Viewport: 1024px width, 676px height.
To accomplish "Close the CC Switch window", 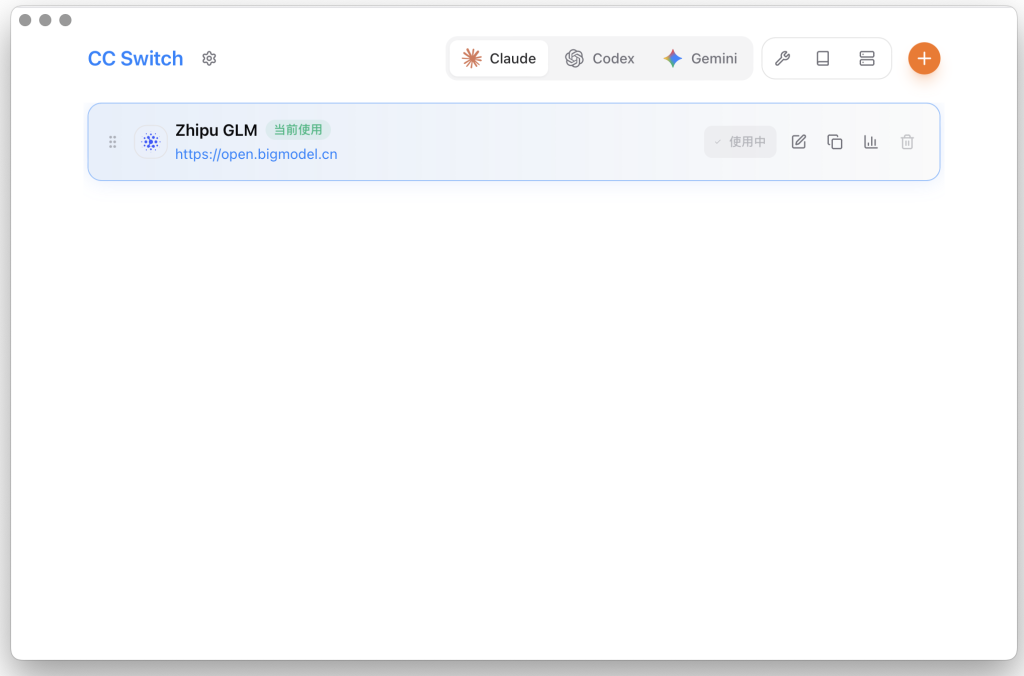I will pyautogui.click(x=25, y=20).
